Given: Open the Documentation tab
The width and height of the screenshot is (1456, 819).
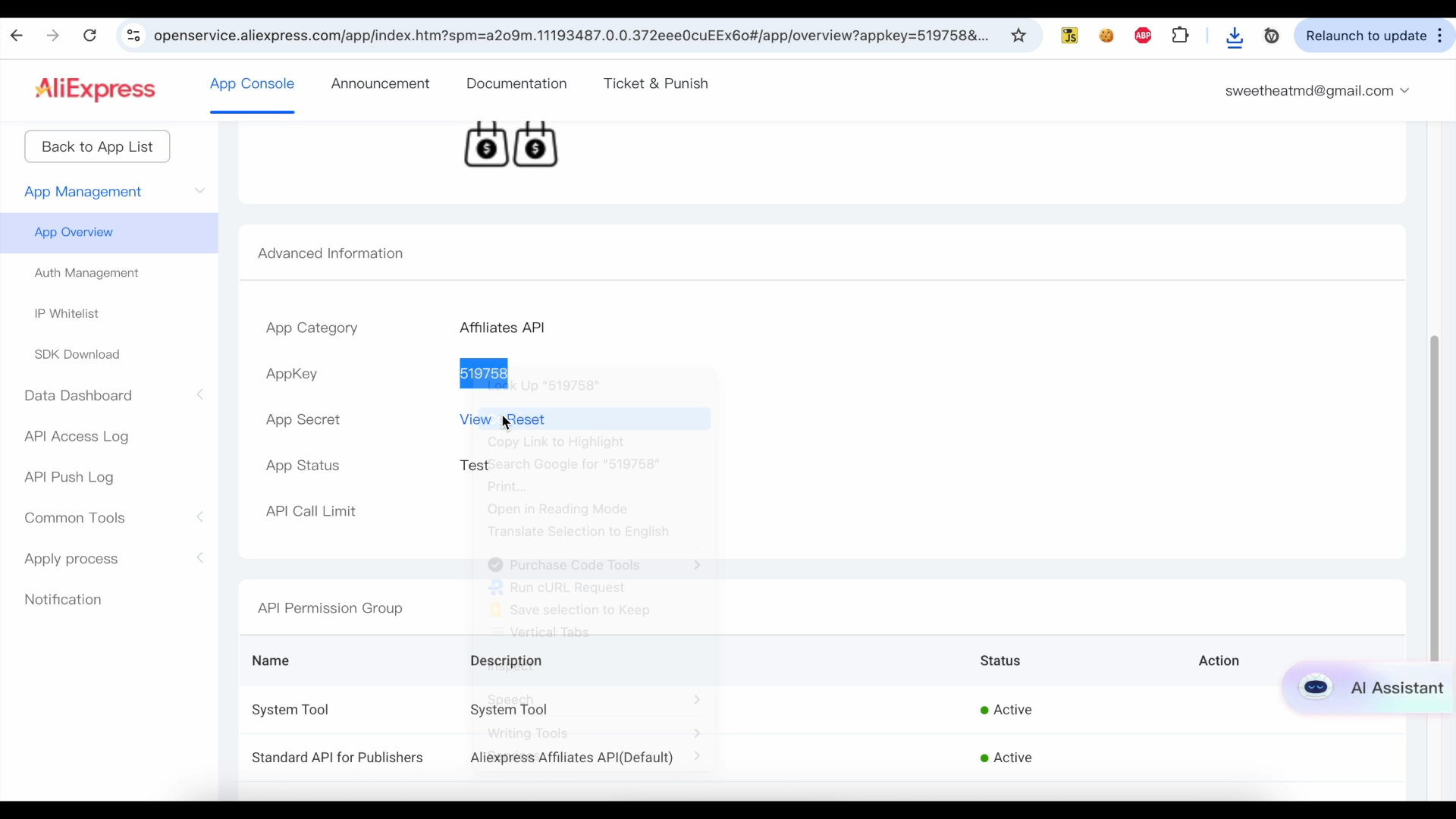Looking at the screenshot, I should [x=516, y=83].
